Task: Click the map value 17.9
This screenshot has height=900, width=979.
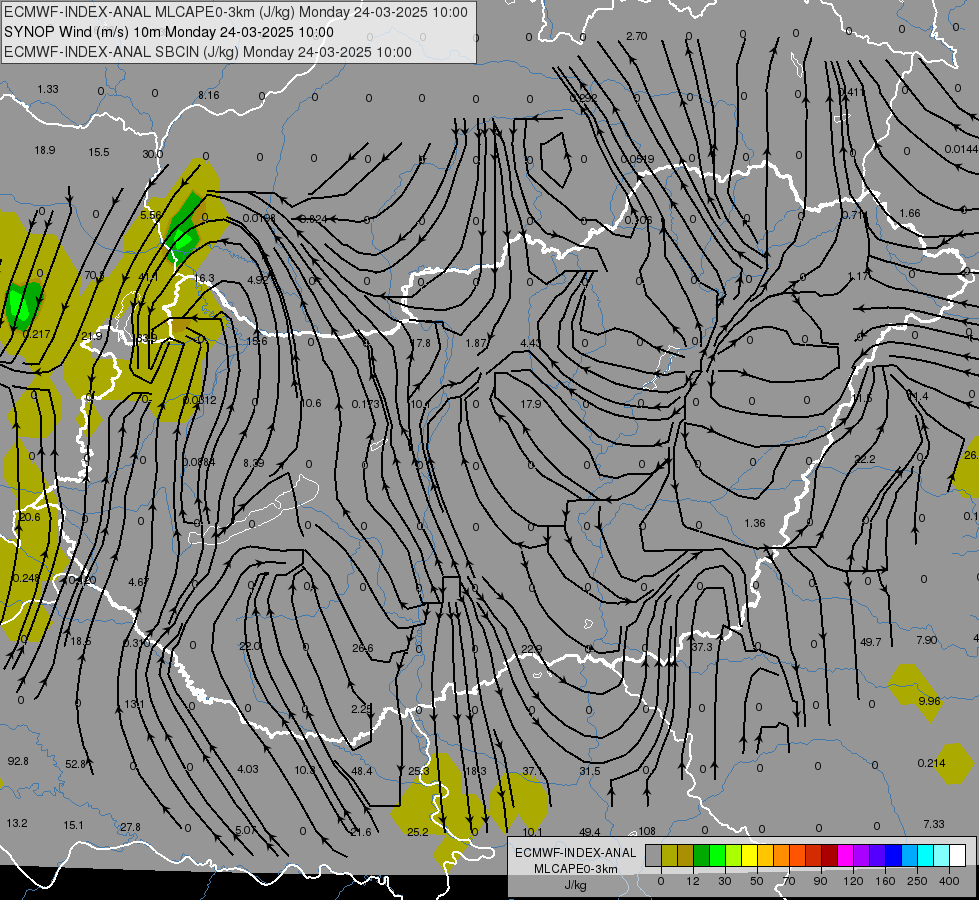Action: coord(531,404)
